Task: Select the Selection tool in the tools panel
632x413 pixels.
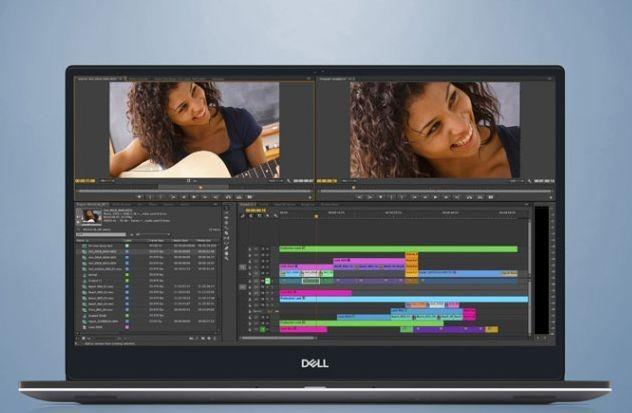Action: 227,208
